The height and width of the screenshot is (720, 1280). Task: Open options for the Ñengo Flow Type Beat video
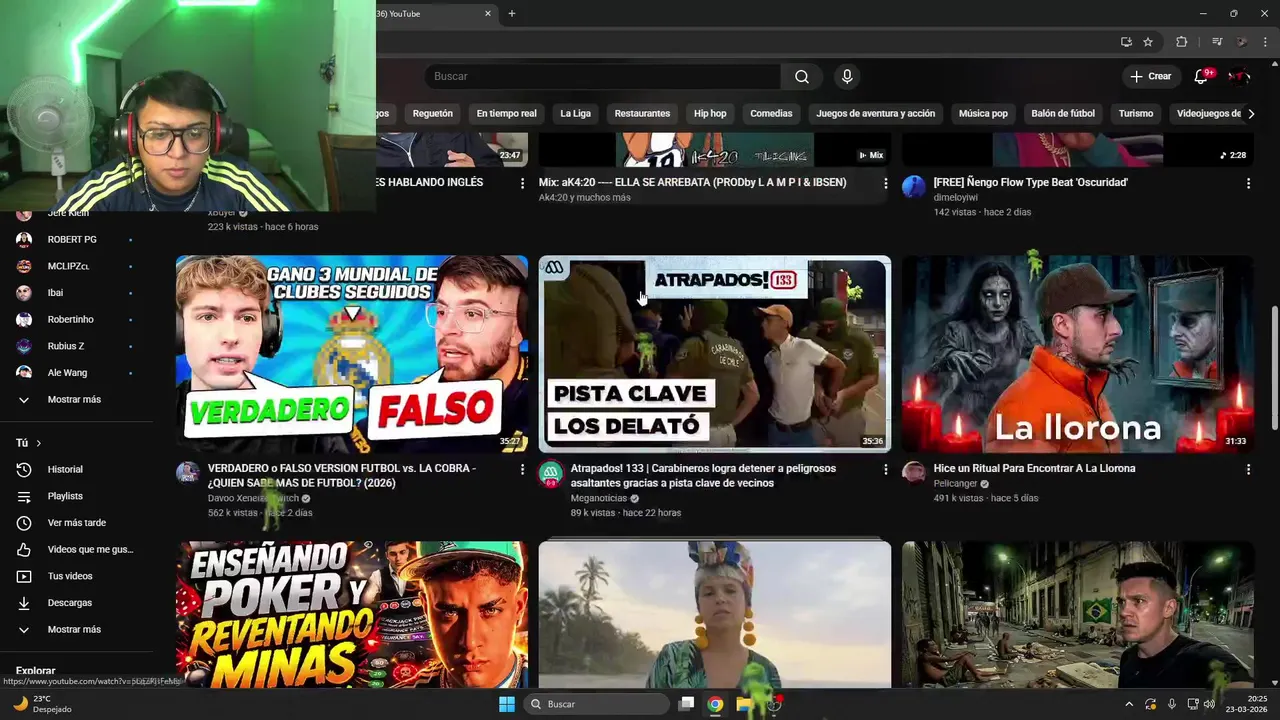click(x=1248, y=183)
